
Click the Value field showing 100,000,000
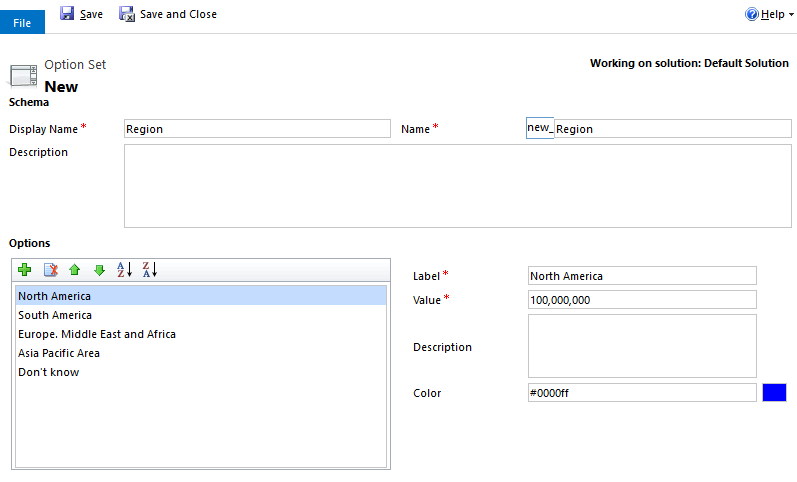click(x=642, y=299)
